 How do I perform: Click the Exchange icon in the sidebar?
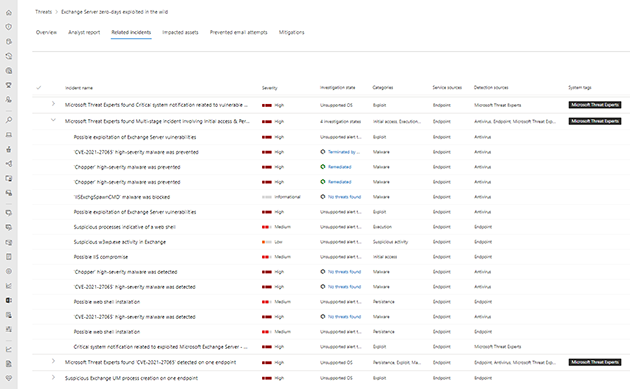coord(8,300)
